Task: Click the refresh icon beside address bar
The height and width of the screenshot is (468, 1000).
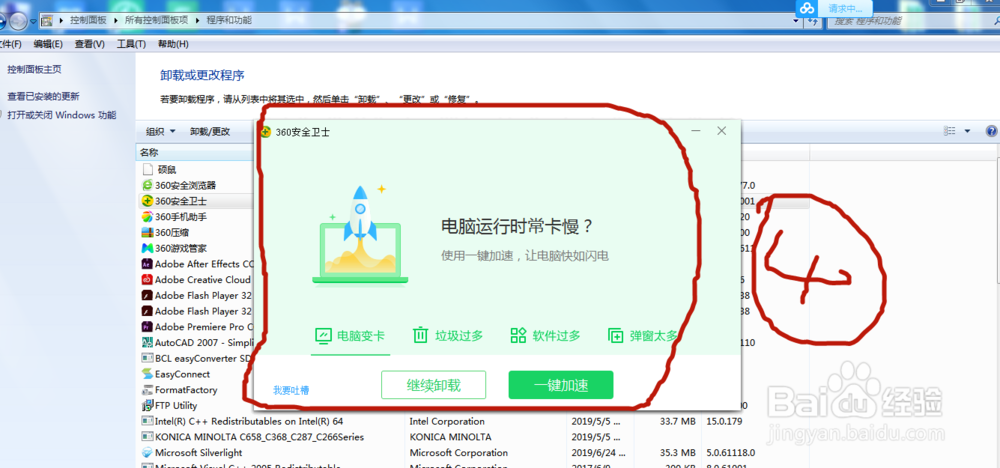Action: (813, 20)
